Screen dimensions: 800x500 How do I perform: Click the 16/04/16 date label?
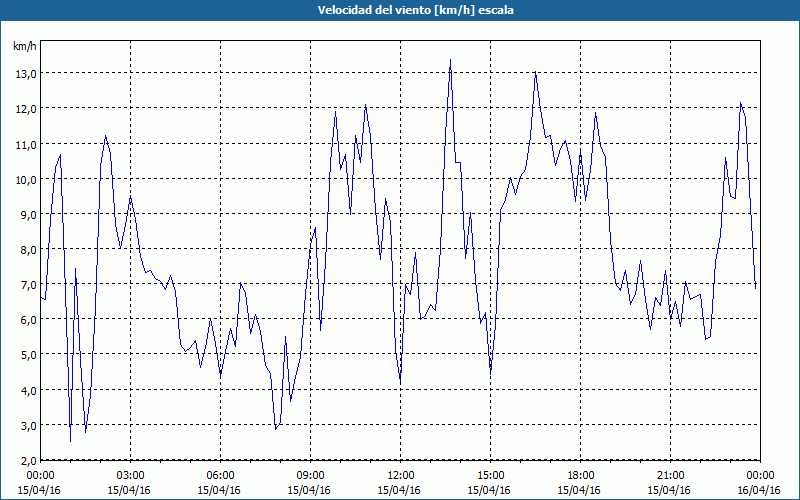[x=759, y=490]
